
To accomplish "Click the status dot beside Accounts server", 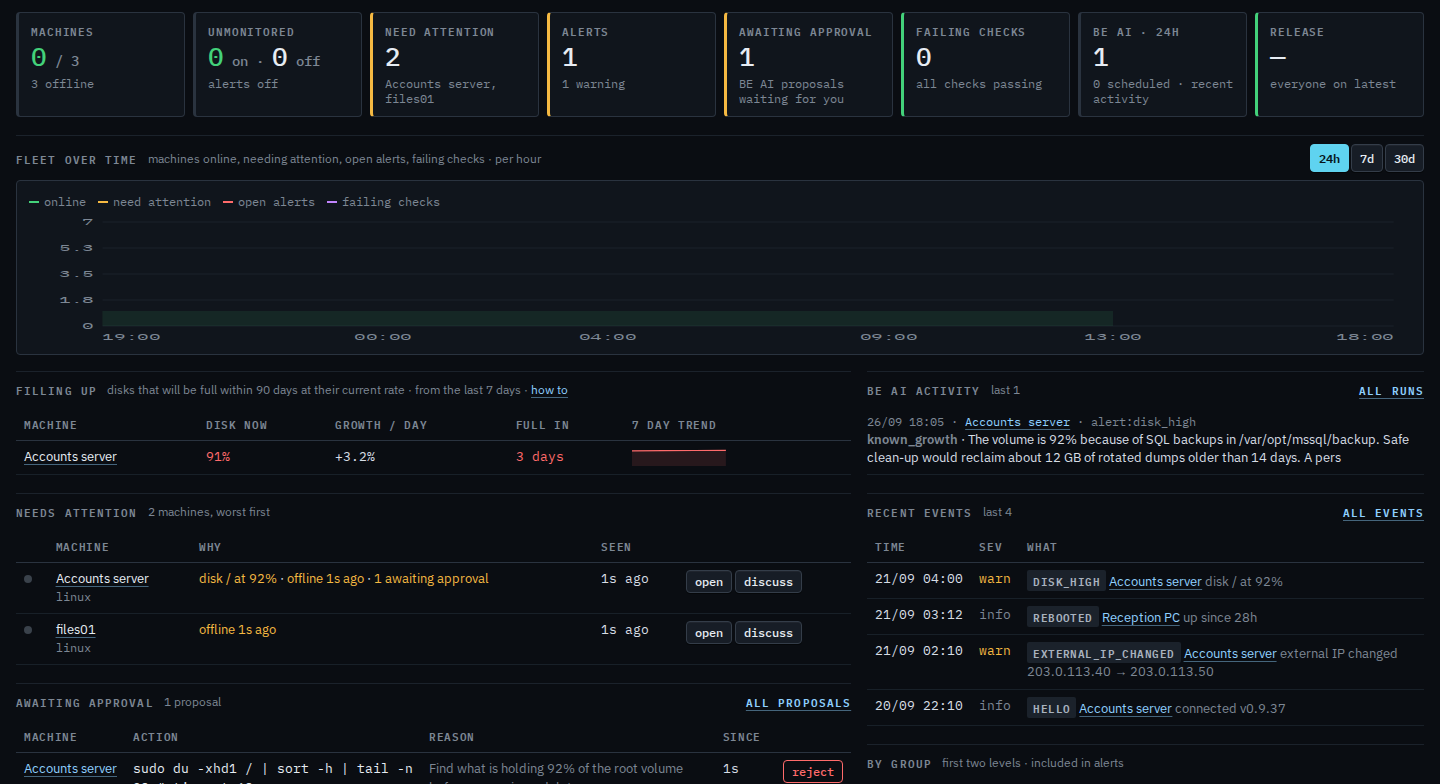I will pyautogui.click(x=28, y=579).
